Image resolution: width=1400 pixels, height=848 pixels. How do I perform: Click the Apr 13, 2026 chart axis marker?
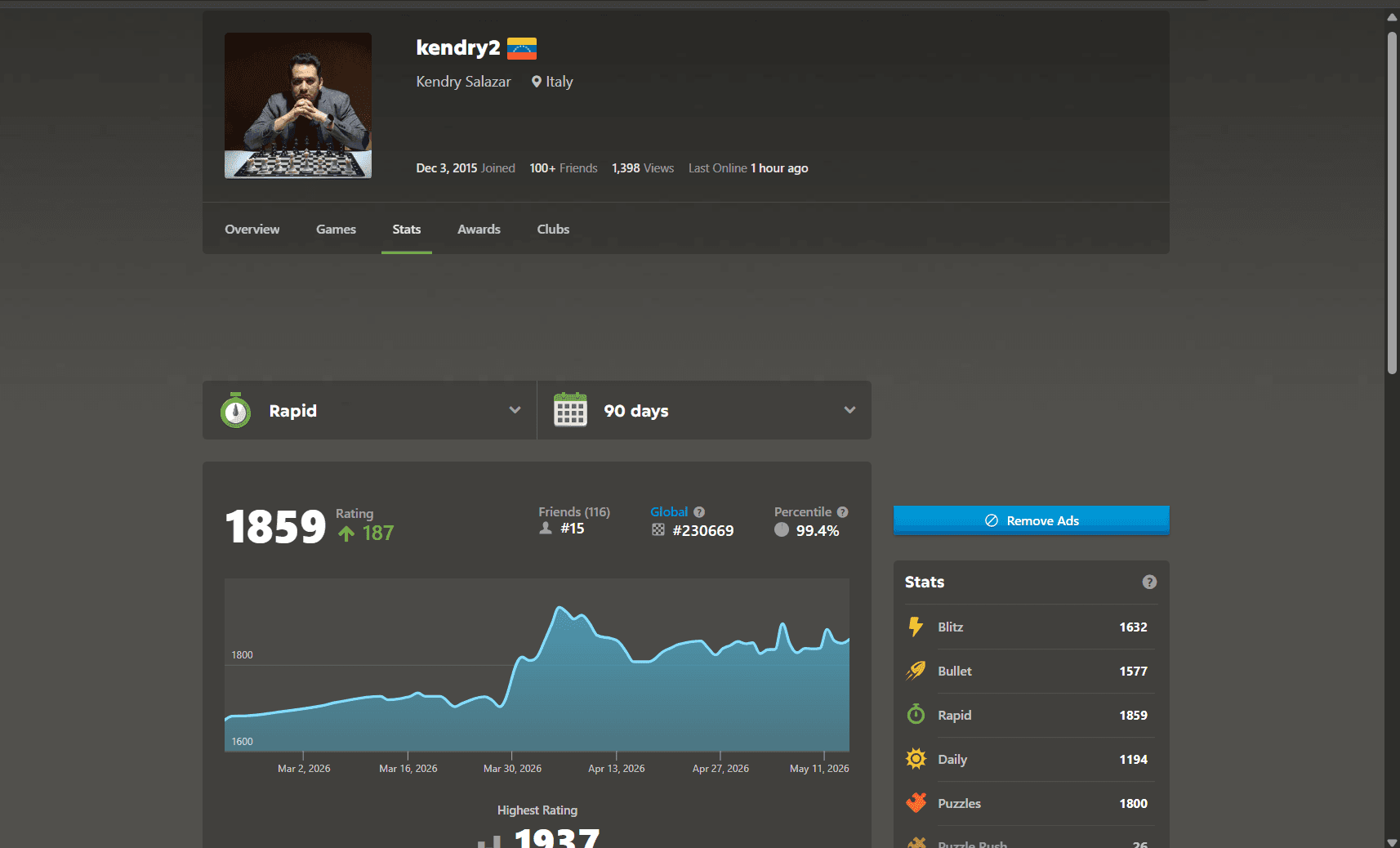coord(617,769)
